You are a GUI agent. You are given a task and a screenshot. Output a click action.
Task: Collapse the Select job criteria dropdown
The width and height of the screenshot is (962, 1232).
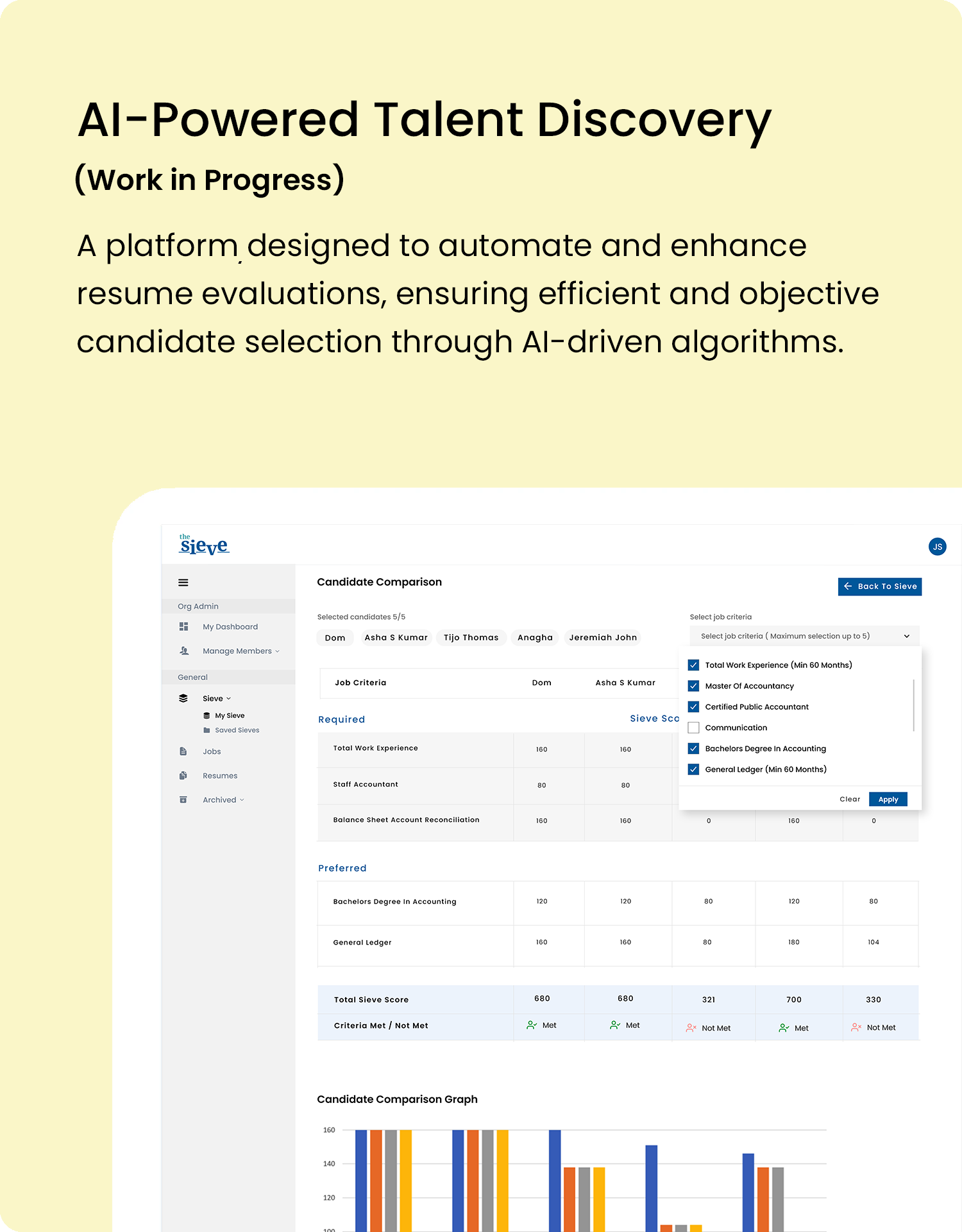906,637
